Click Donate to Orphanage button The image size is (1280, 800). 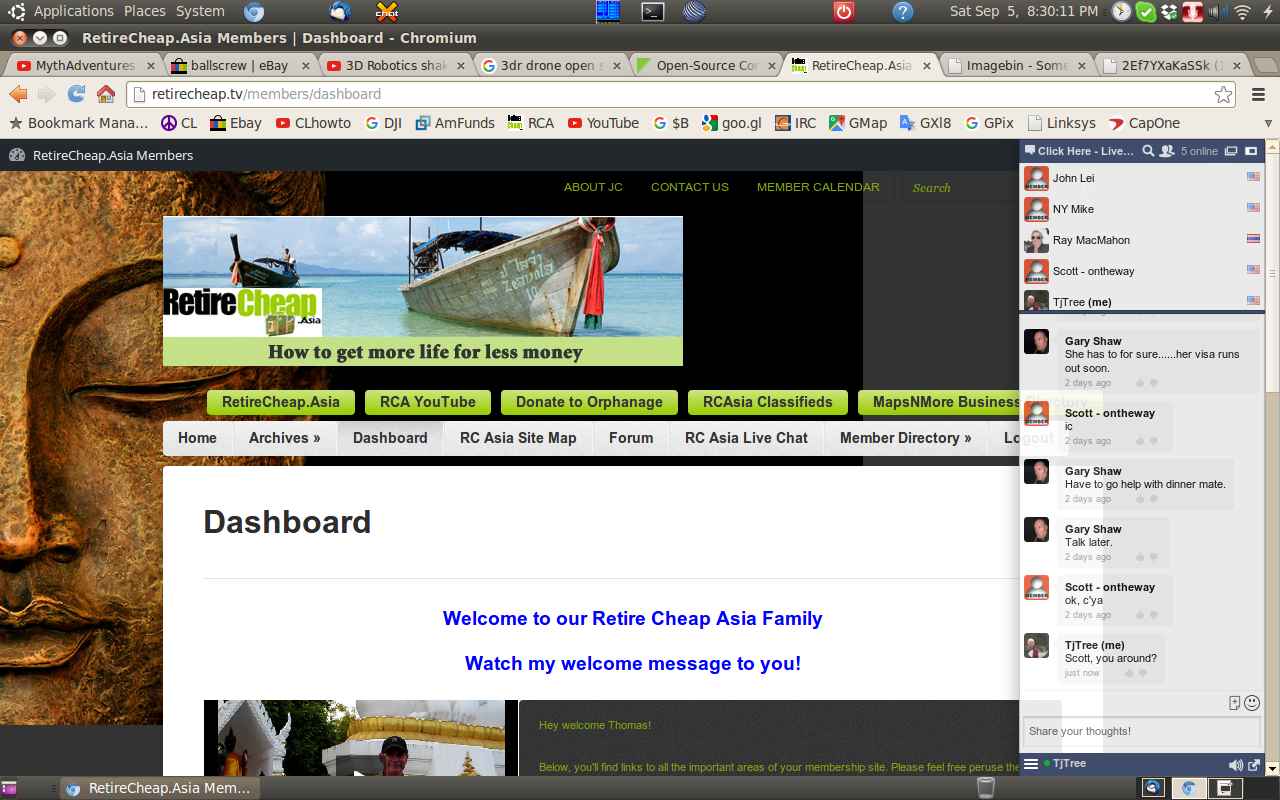[x=589, y=402]
